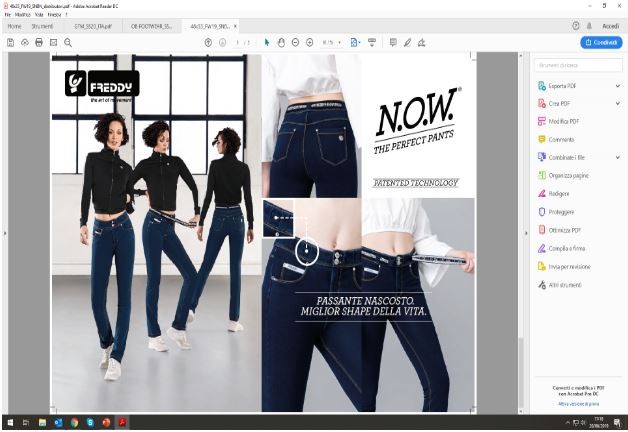The height and width of the screenshot is (432, 628).
Task: Click Accedi to sign in
Action: (x=610, y=26)
